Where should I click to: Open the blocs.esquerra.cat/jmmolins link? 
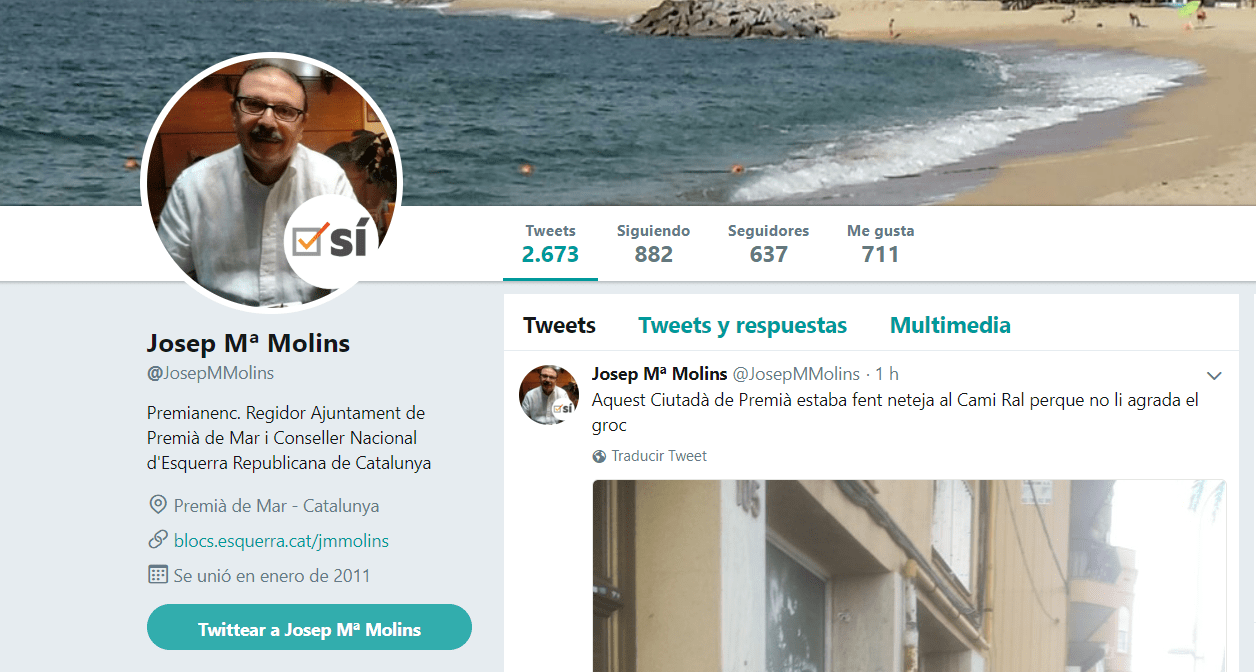click(281, 541)
